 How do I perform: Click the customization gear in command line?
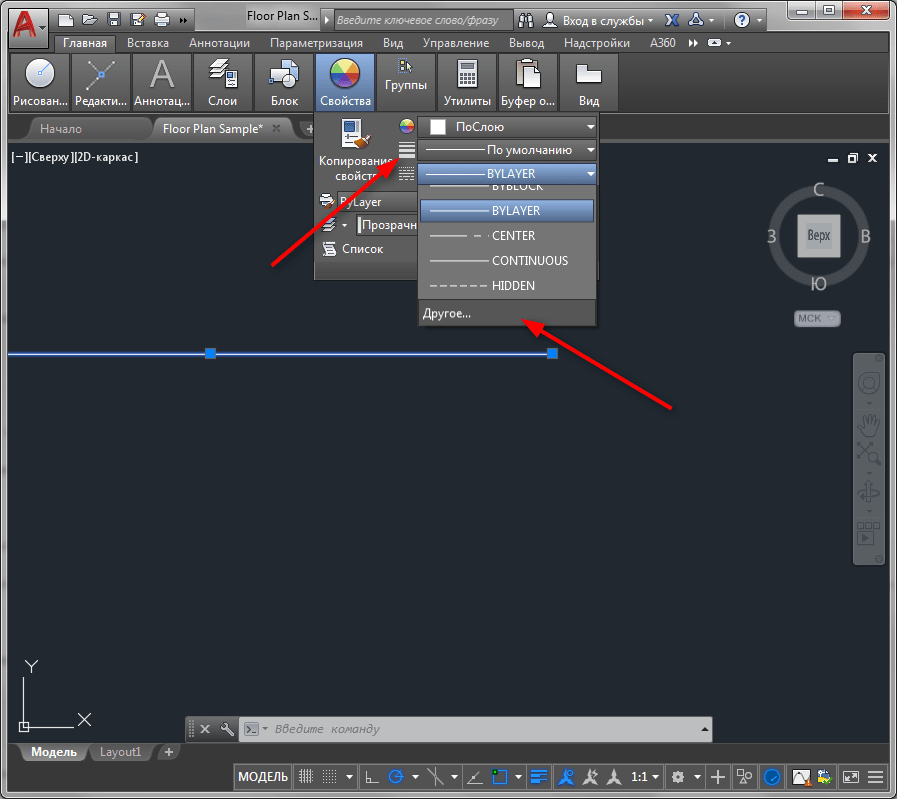[x=226, y=729]
